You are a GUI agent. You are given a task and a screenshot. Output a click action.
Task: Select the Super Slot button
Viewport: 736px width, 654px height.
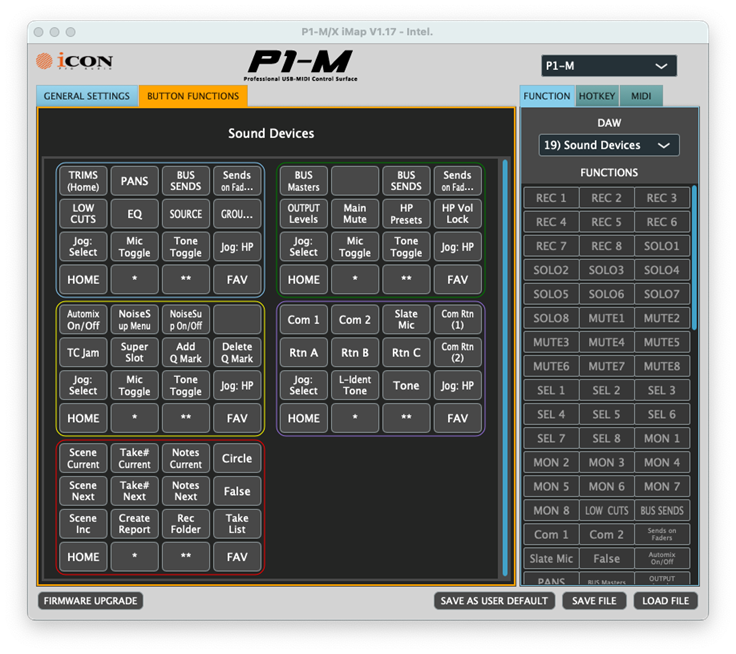click(134, 353)
